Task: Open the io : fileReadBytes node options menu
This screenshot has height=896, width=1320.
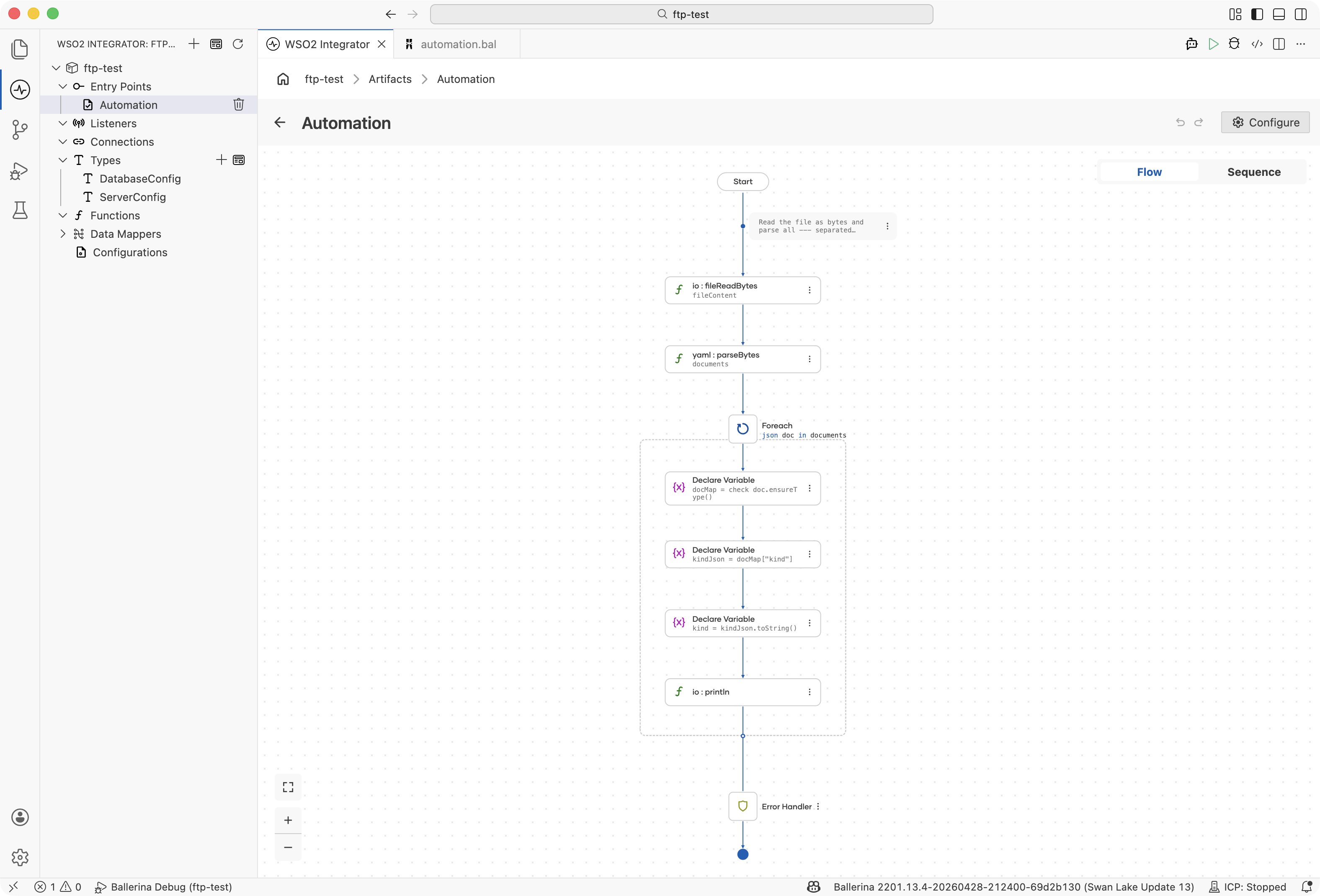Action: coord(810,290)
